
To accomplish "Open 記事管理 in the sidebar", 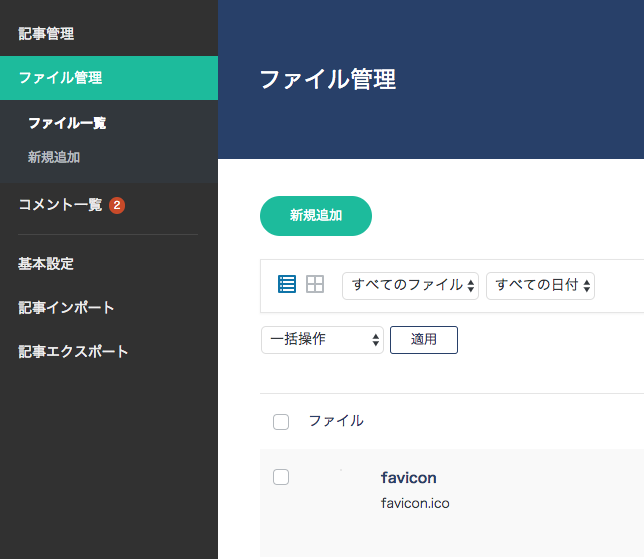I will pos(46,34).
